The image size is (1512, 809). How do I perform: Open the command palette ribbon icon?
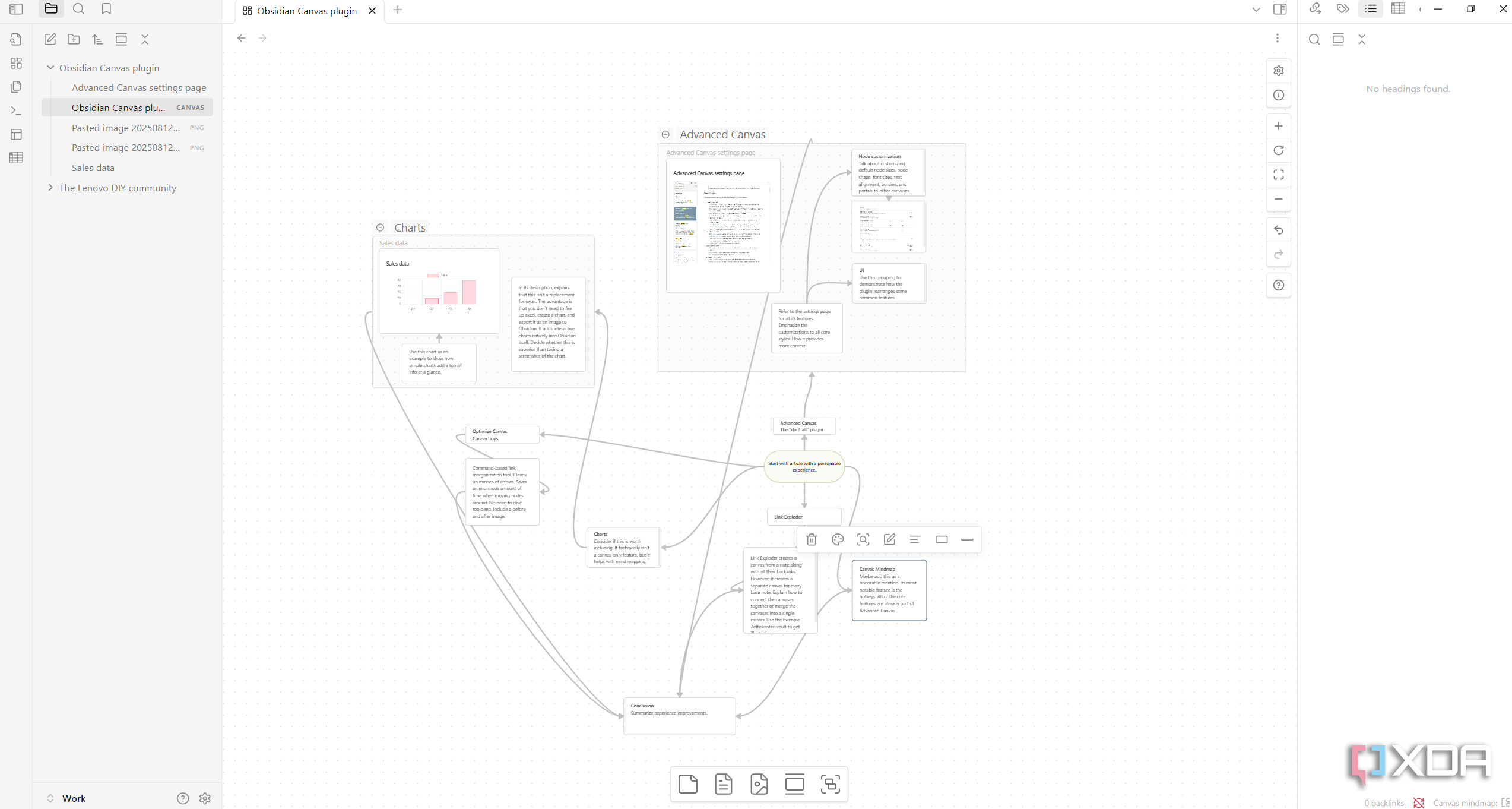click(x=16, y=110)
